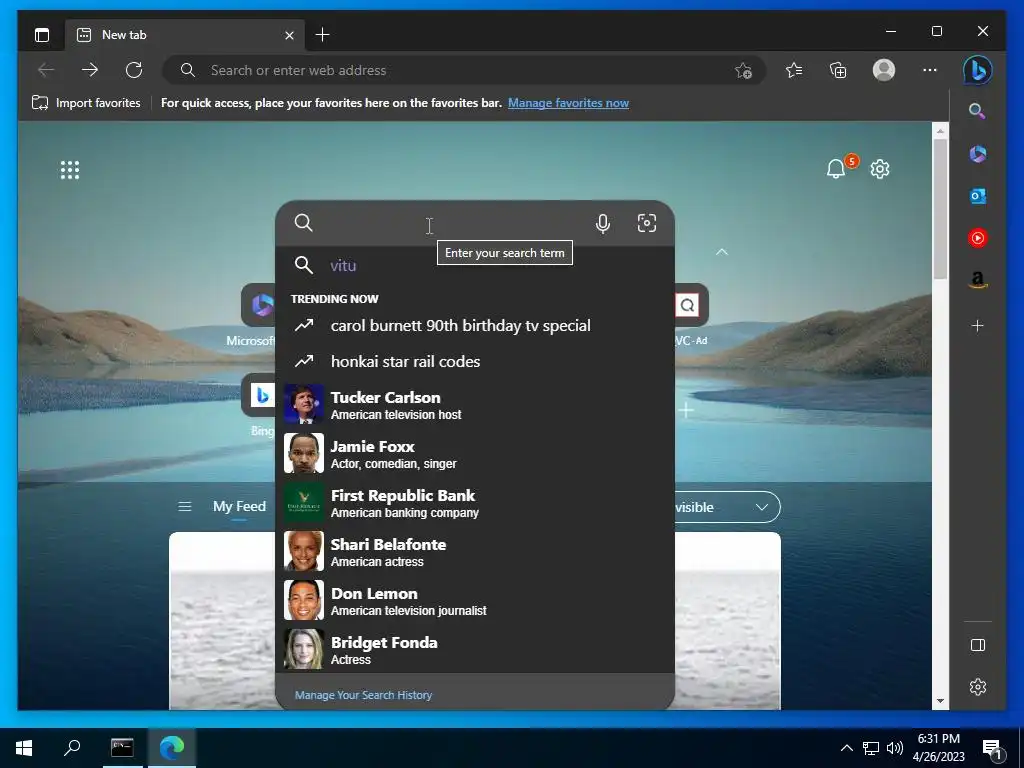Screen dimensions: 1024x768
Task: Show hidden system tray icons
Action: point(846,748)
